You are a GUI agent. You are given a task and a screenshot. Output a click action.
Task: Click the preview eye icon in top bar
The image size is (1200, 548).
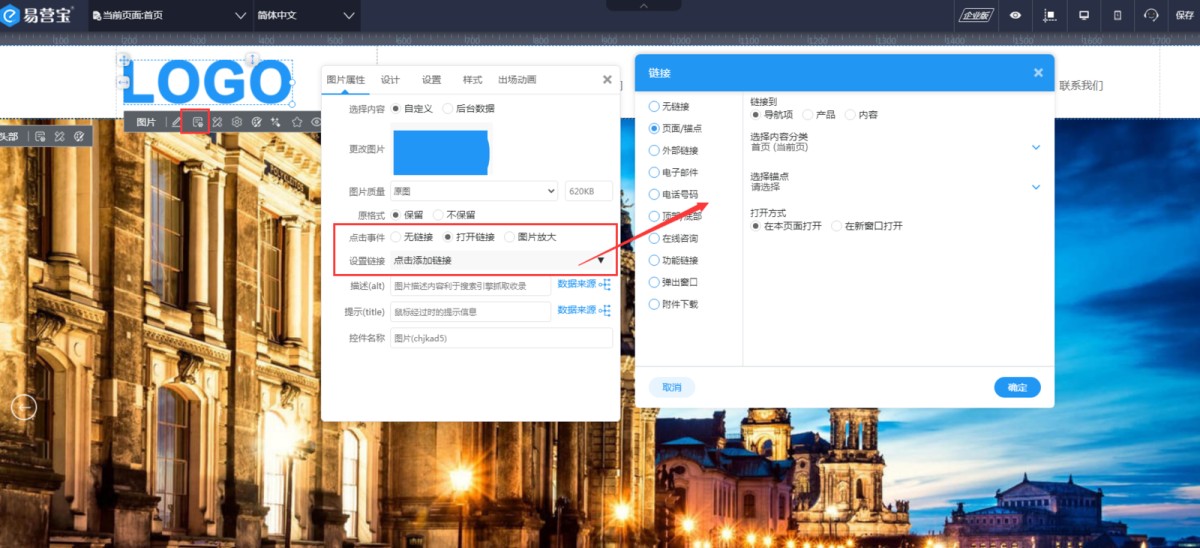tap(1015, 15)
